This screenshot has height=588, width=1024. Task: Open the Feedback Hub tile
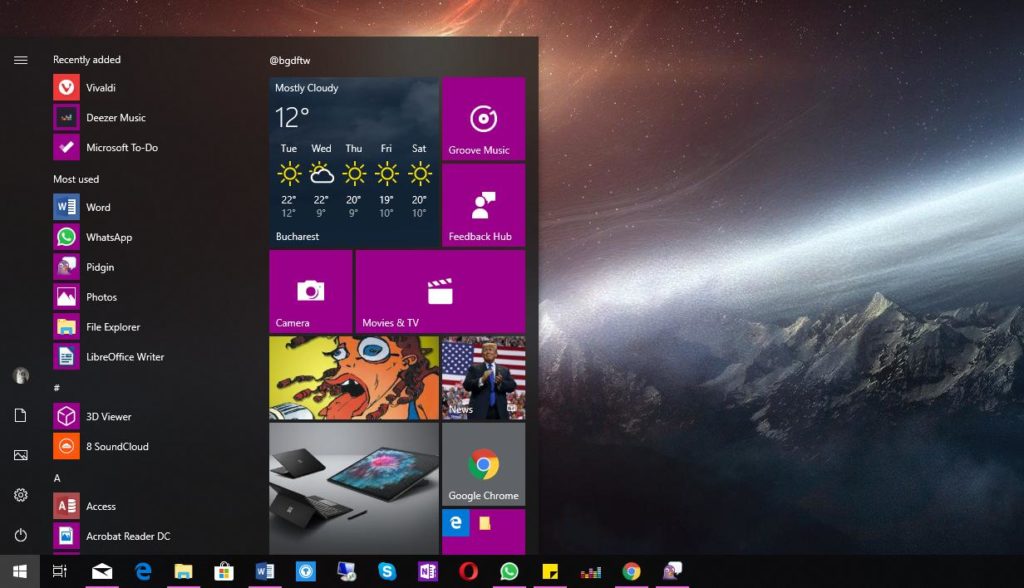point(483,205)
